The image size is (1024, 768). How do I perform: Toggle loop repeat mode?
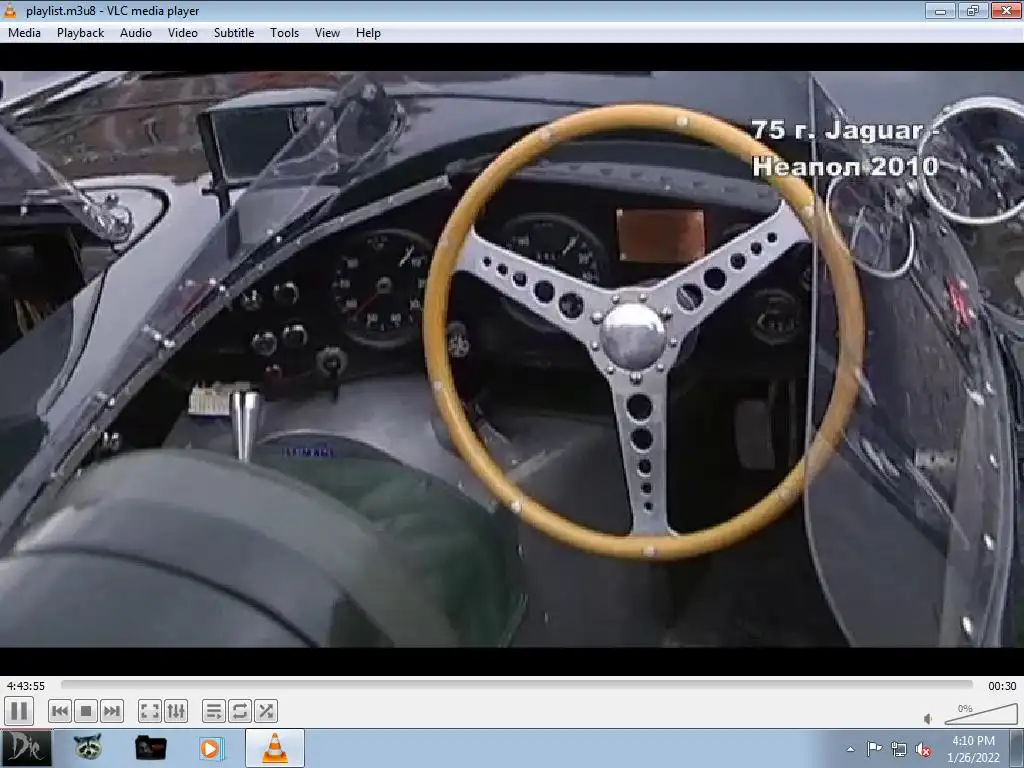pos(240,711)
